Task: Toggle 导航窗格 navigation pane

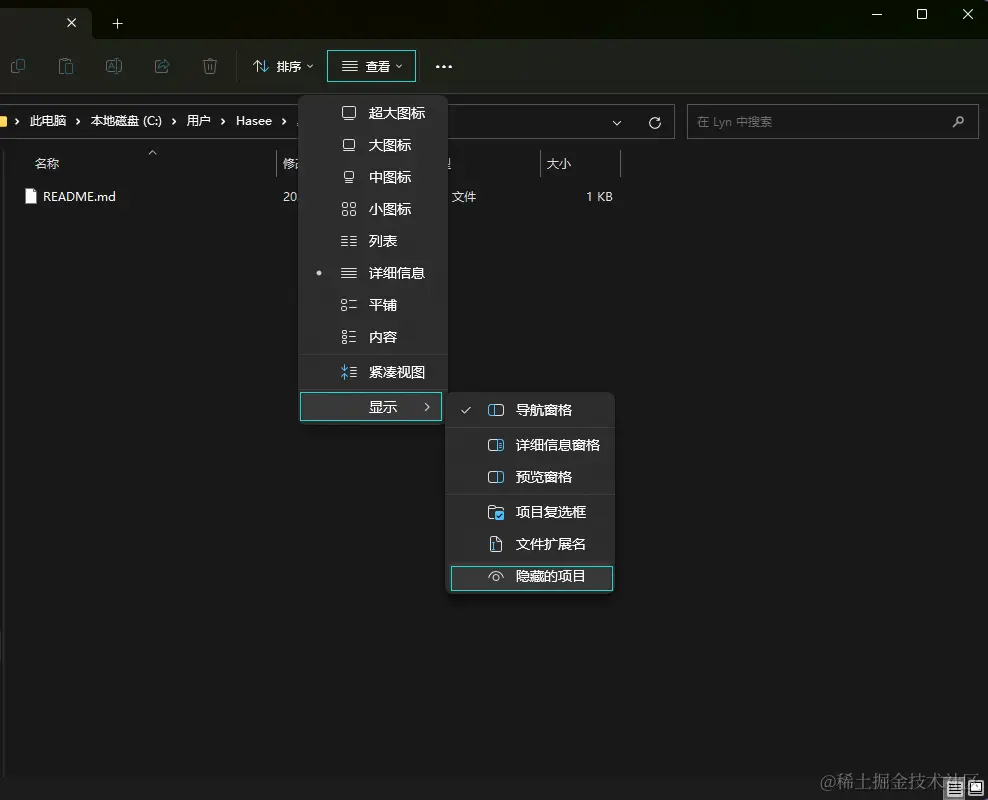Action: pyautogui.click(x=531, y=410)
